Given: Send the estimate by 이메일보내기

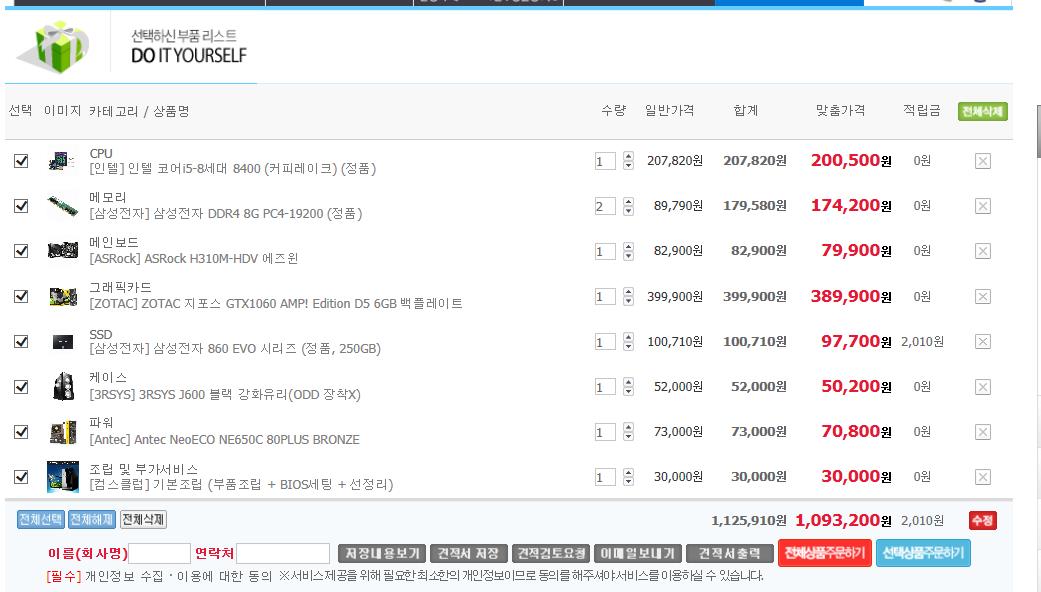Looking at the screenshot, I should tap(638, 554).
